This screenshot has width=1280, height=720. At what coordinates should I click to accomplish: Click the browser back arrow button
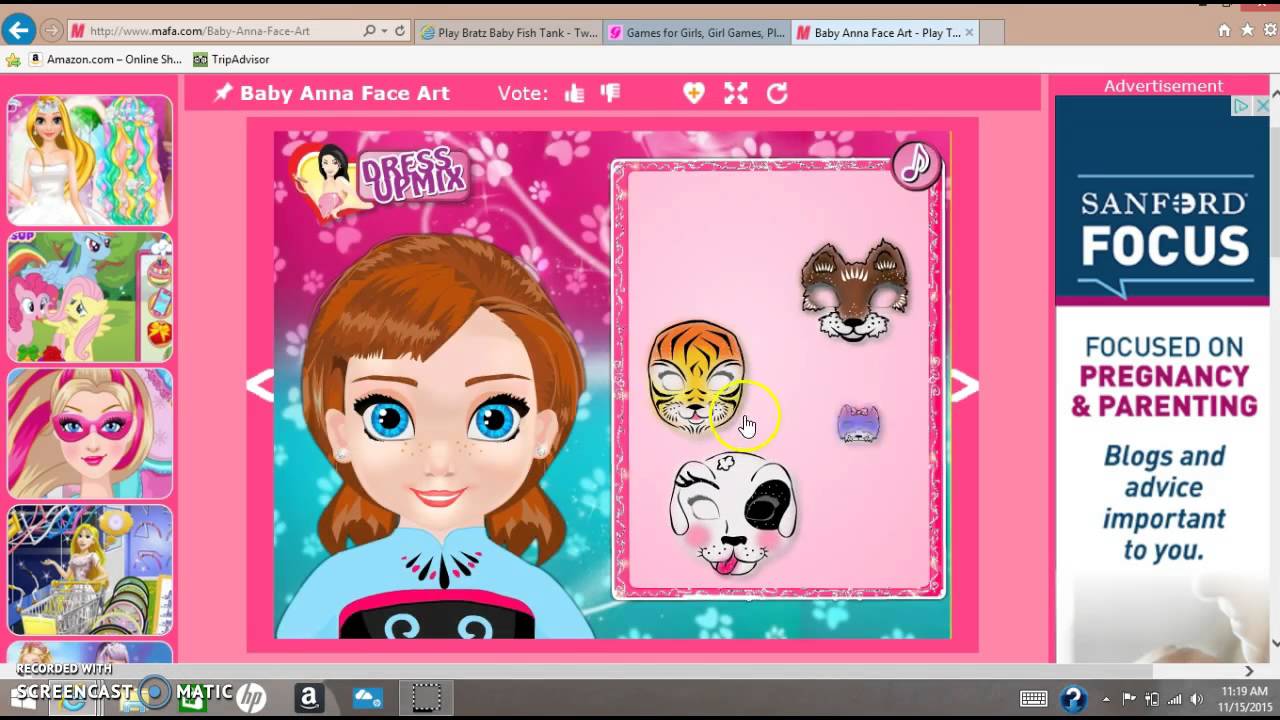pos(19,30)
